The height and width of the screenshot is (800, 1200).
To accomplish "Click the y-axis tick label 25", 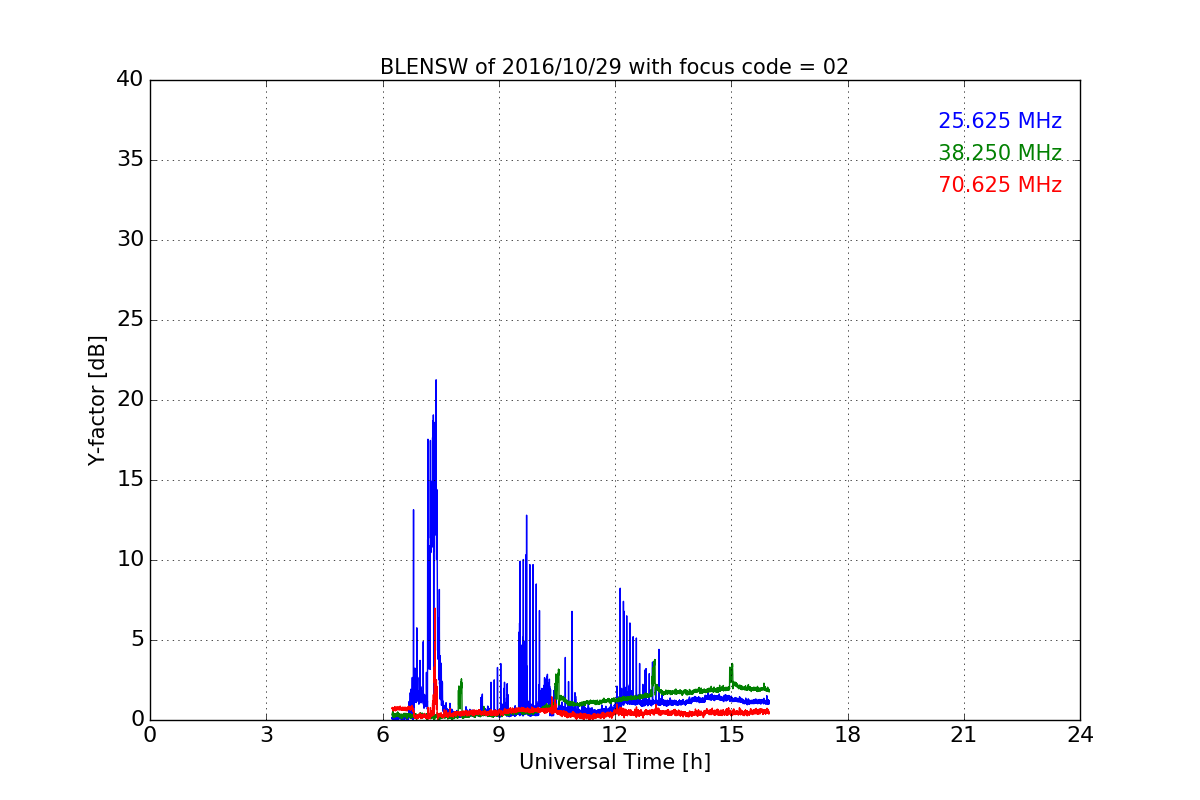I will click(x=129, y=319).
